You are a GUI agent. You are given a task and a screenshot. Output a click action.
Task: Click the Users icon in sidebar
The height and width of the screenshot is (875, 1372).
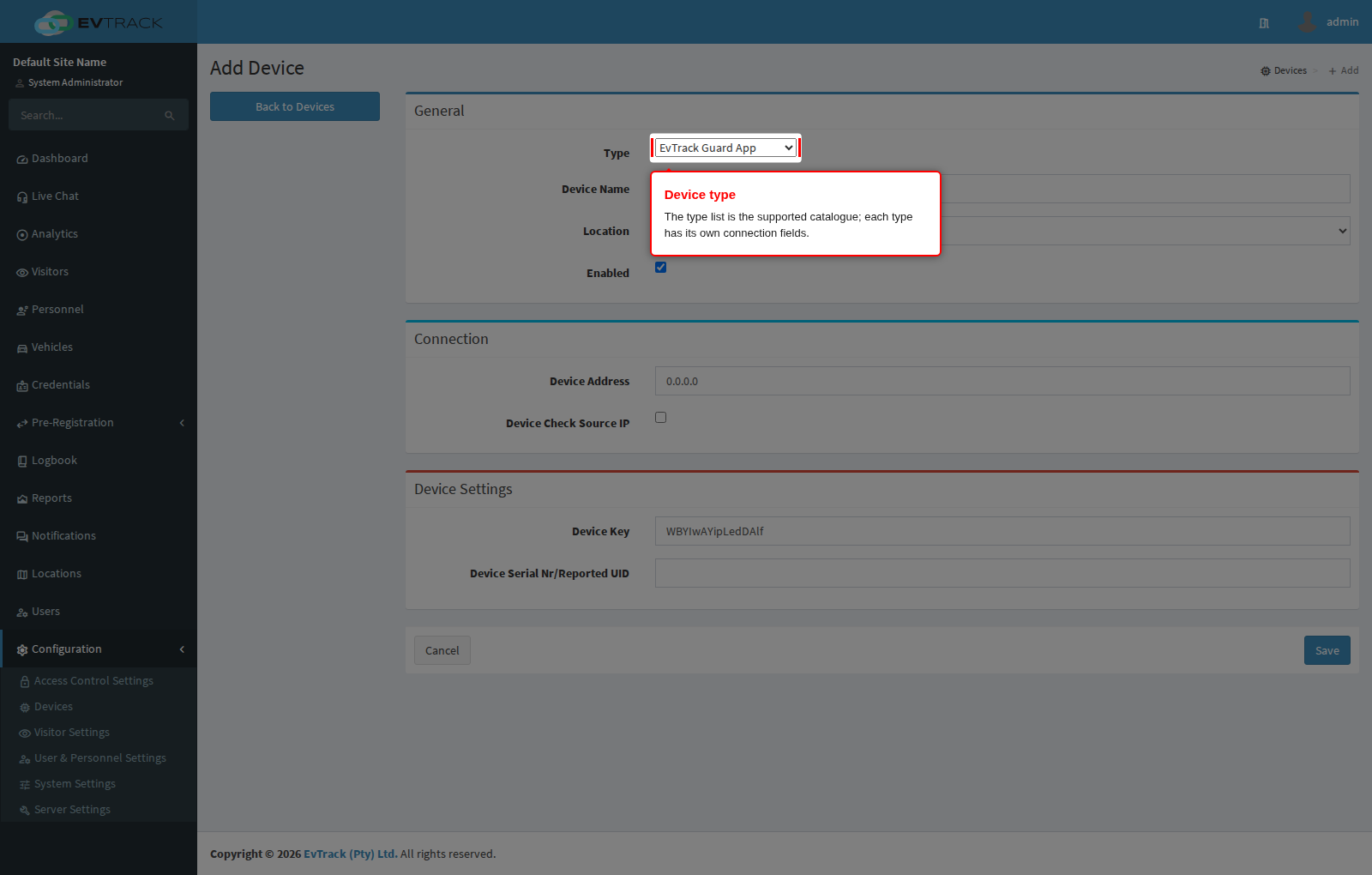22,612
